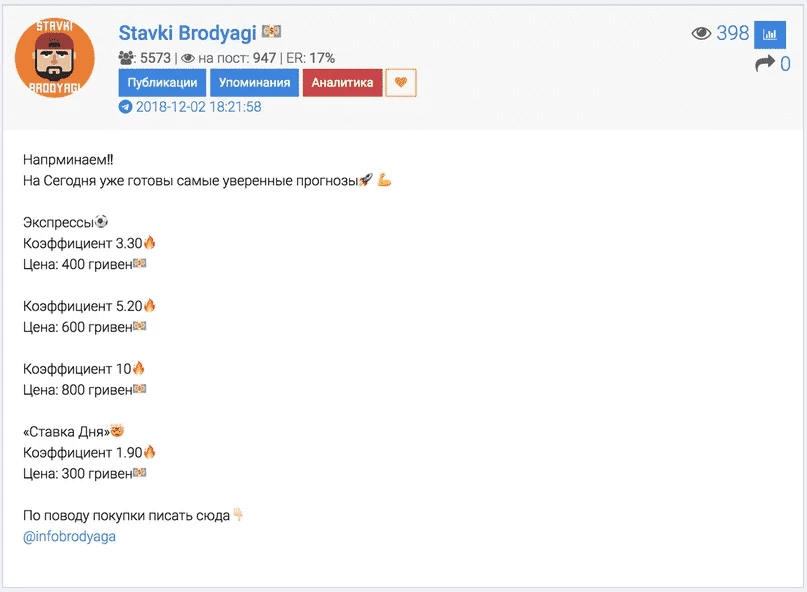Screen dimensions: 807x592
Task: Follow the @infobrodyaga contact link
Action: tap(69, 536)
